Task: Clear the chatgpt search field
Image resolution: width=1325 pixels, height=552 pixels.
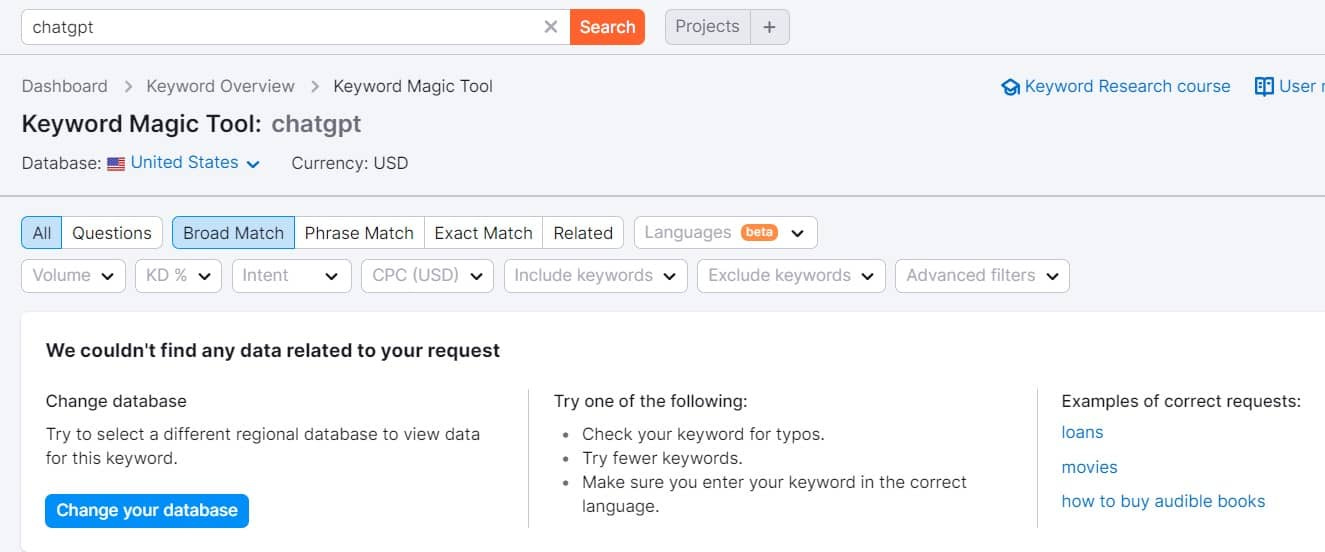Action: click(x=550, y=27)
